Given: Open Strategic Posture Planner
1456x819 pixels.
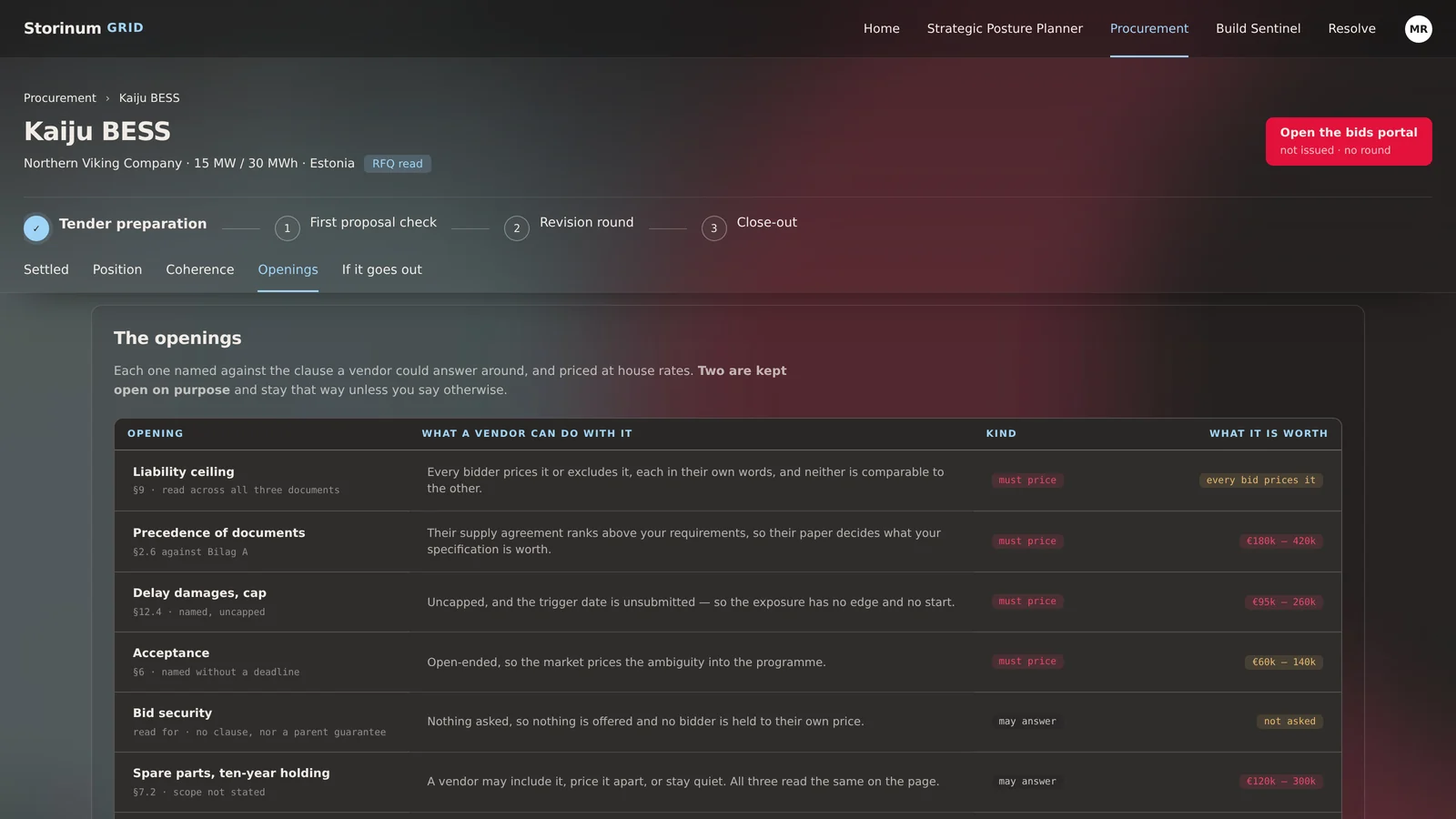Looking at the screenshot, I should pos(1005,28).
